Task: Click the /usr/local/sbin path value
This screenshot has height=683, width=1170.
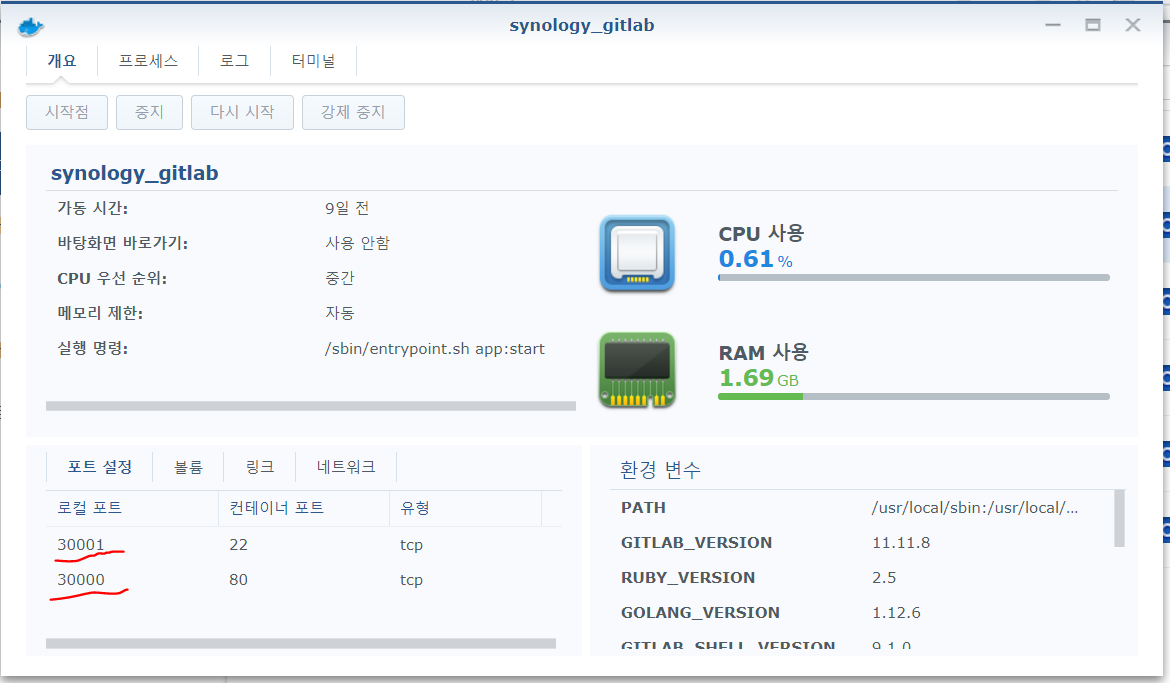Action: tap(975, 508)
